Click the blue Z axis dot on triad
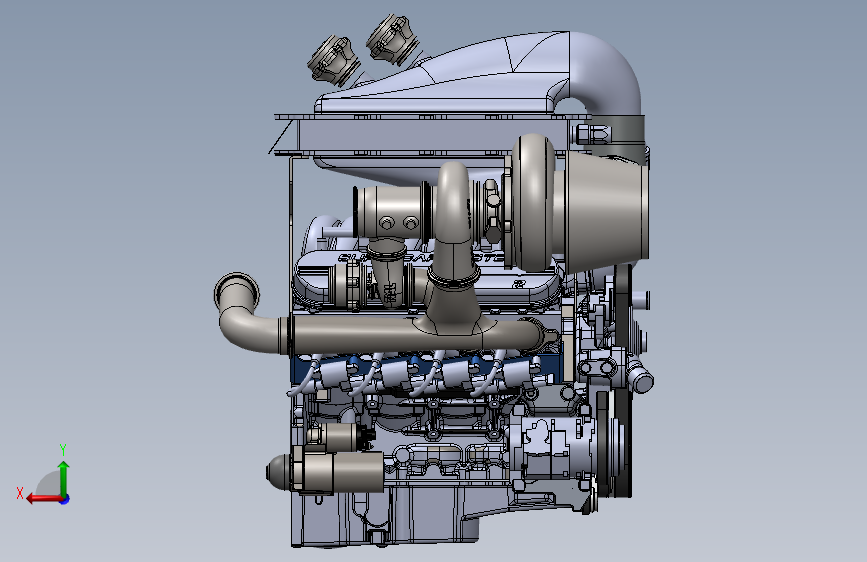Screen dimensions: 867x562 tap(65, 499)
